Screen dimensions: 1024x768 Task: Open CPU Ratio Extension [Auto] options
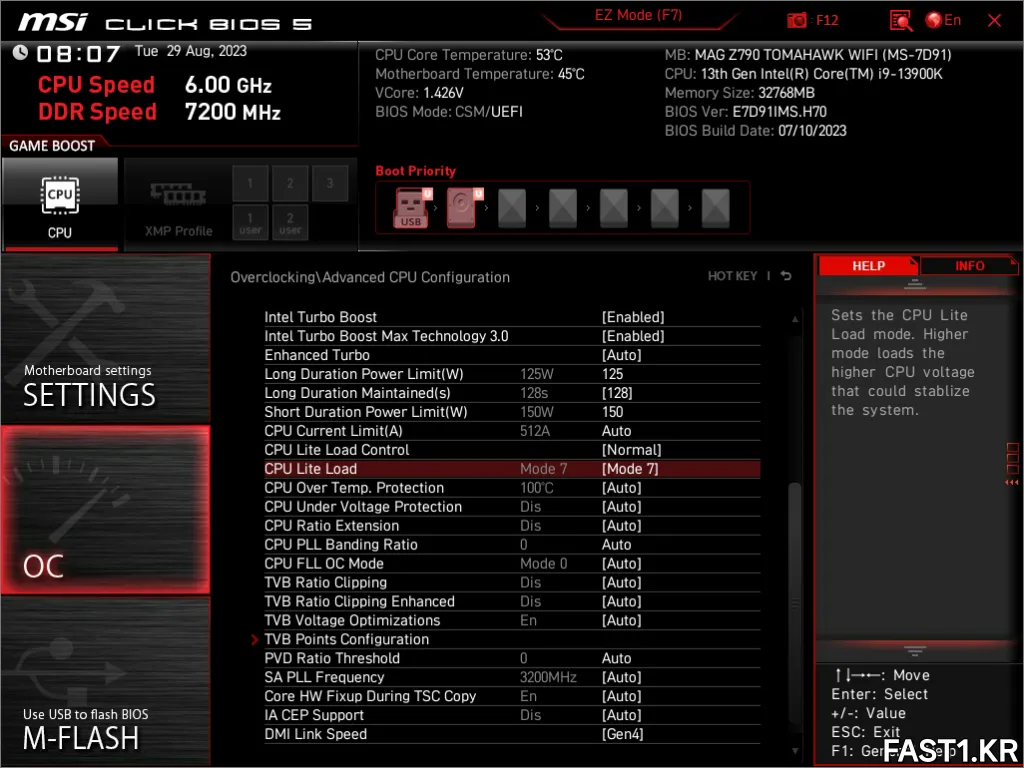(621, 526)
